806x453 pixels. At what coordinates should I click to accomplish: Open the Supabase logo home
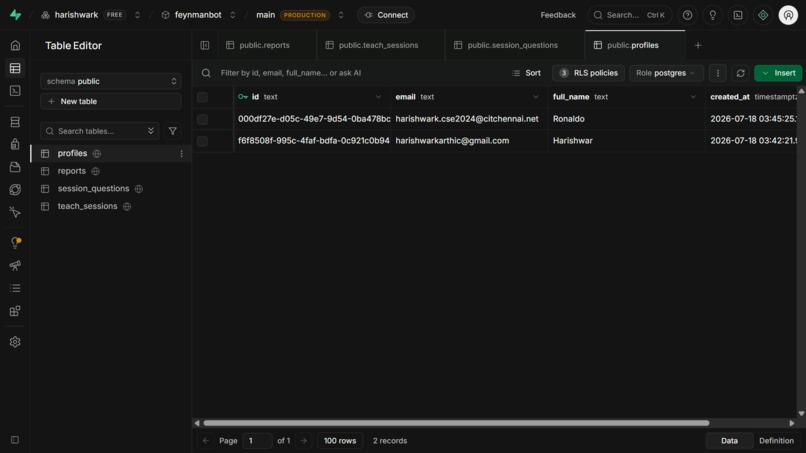[15, 15]
